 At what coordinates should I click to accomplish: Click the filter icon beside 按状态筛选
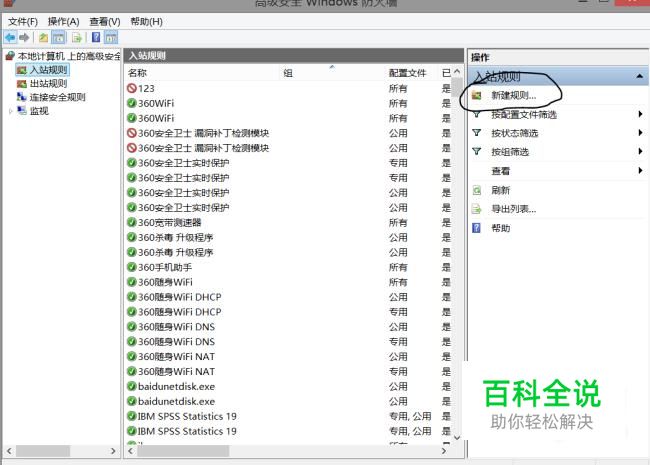477,133
